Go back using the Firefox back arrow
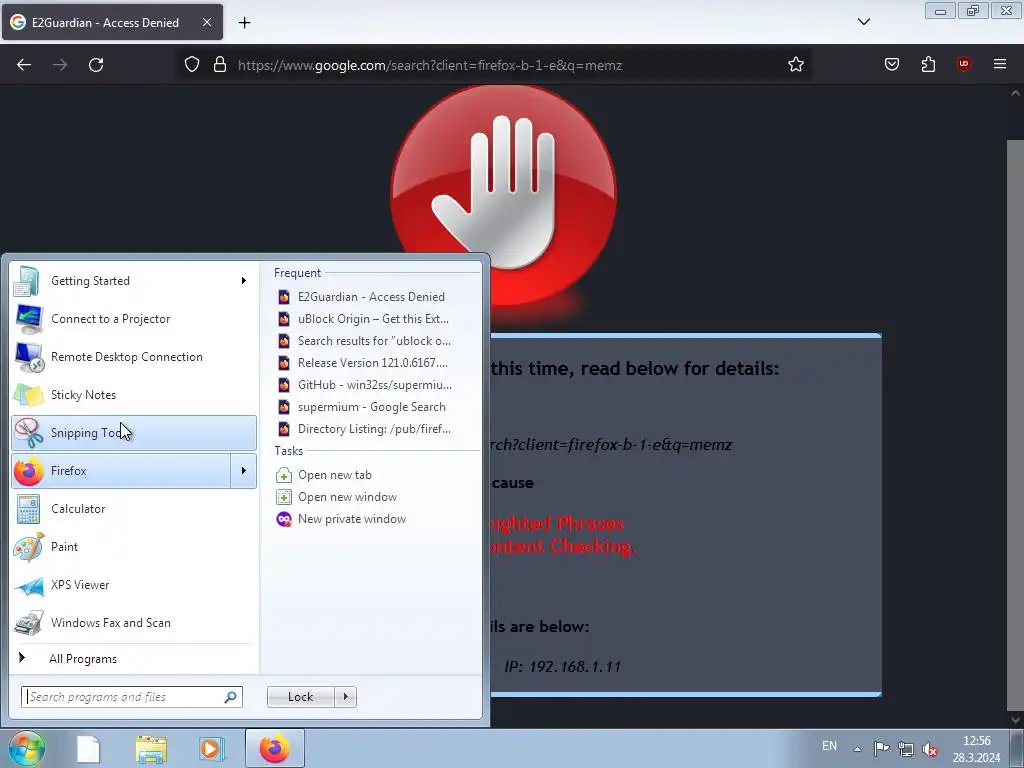Image resolution: width=1024 pixels, height=768 pixels. [24, 65]
